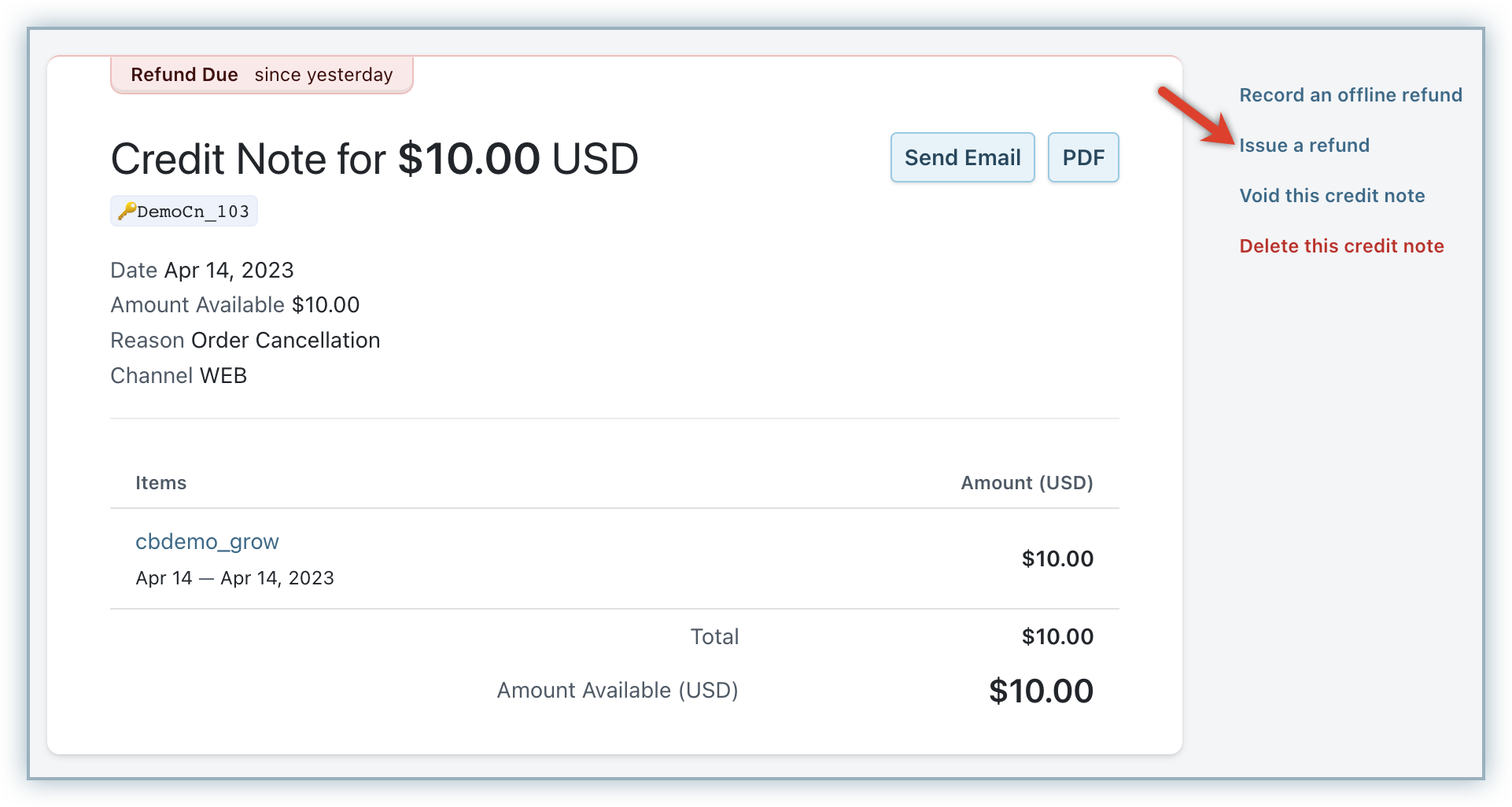Select the Issue a refund action
Image resolution: width=1512 pixels, height=807 pixels.
coord(1304,146)
